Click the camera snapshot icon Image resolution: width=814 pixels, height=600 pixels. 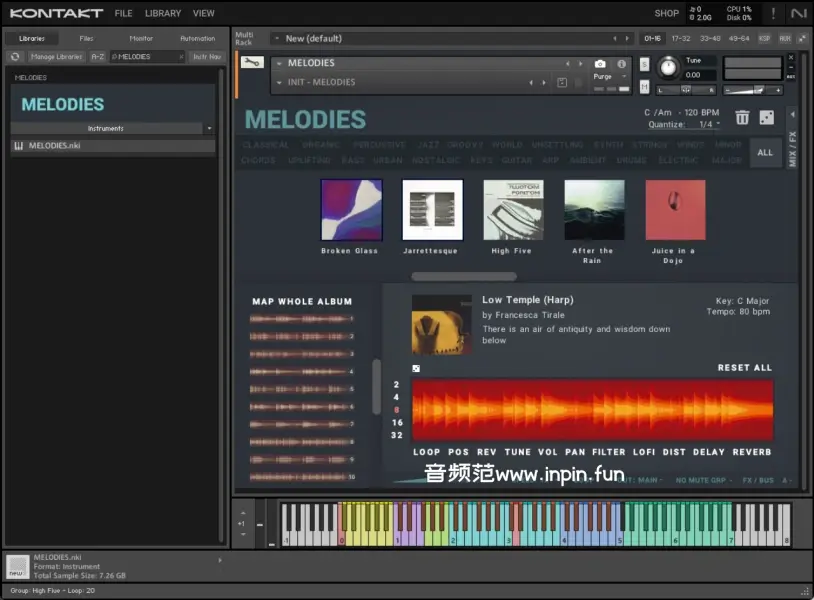(600, 64)
